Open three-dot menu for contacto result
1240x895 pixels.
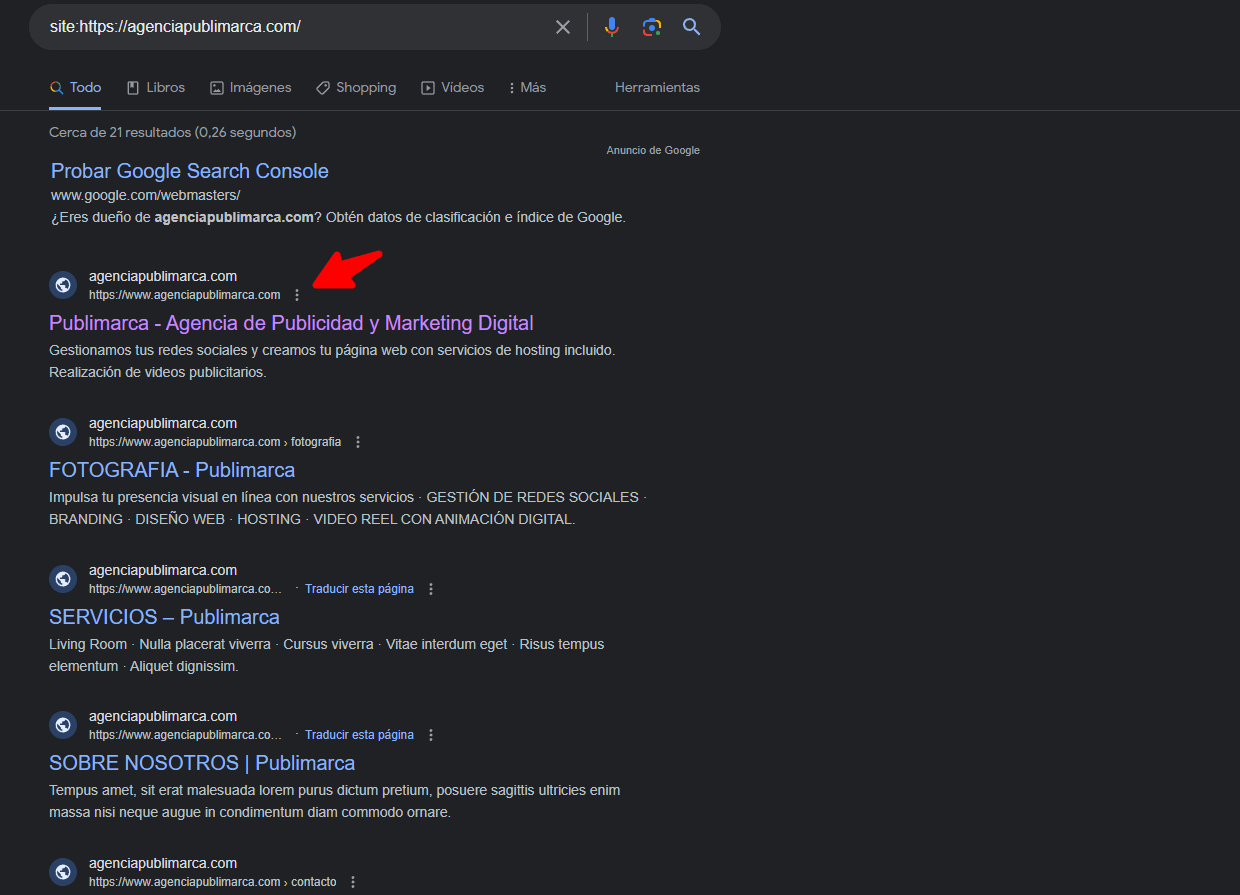pos(353,882)
